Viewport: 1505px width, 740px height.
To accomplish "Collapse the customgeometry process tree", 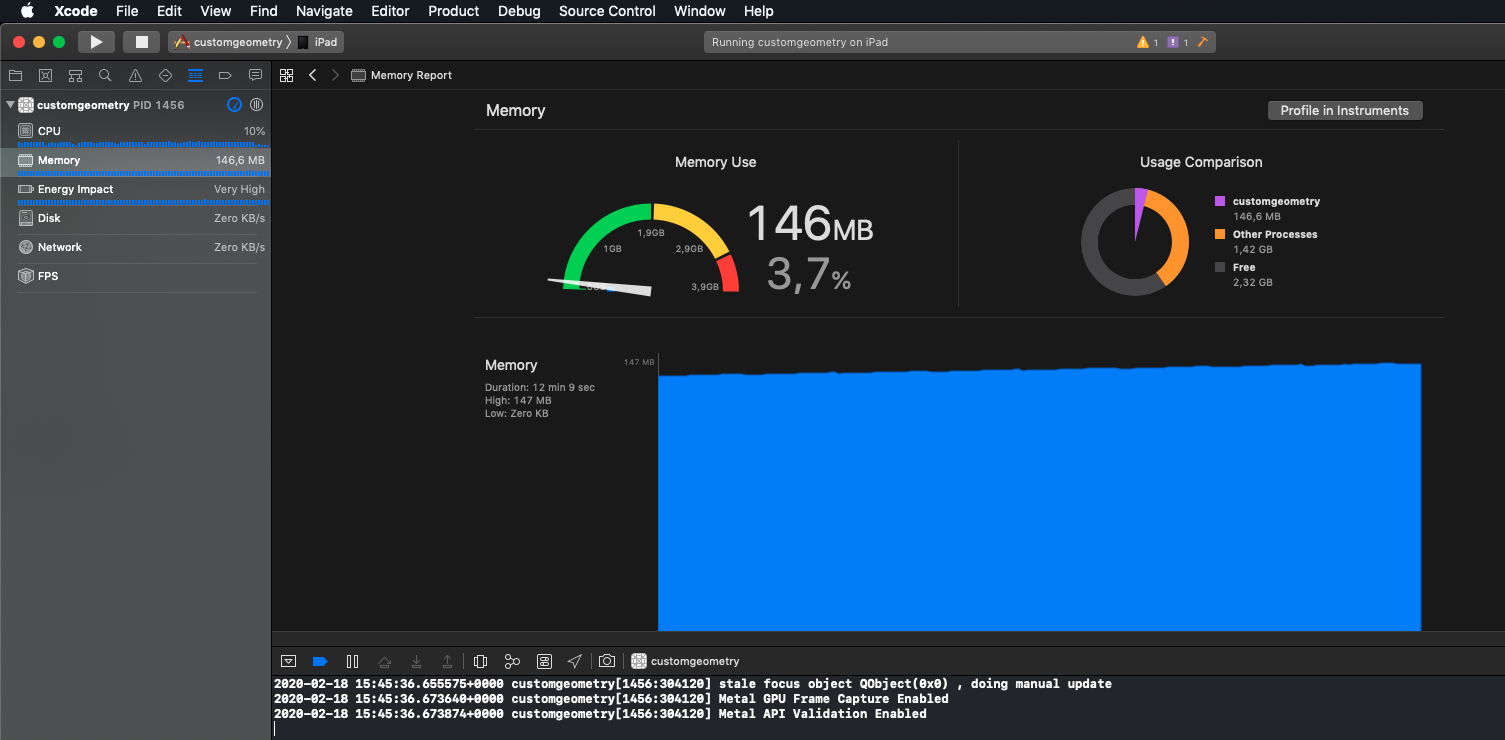I will [10, 104].
